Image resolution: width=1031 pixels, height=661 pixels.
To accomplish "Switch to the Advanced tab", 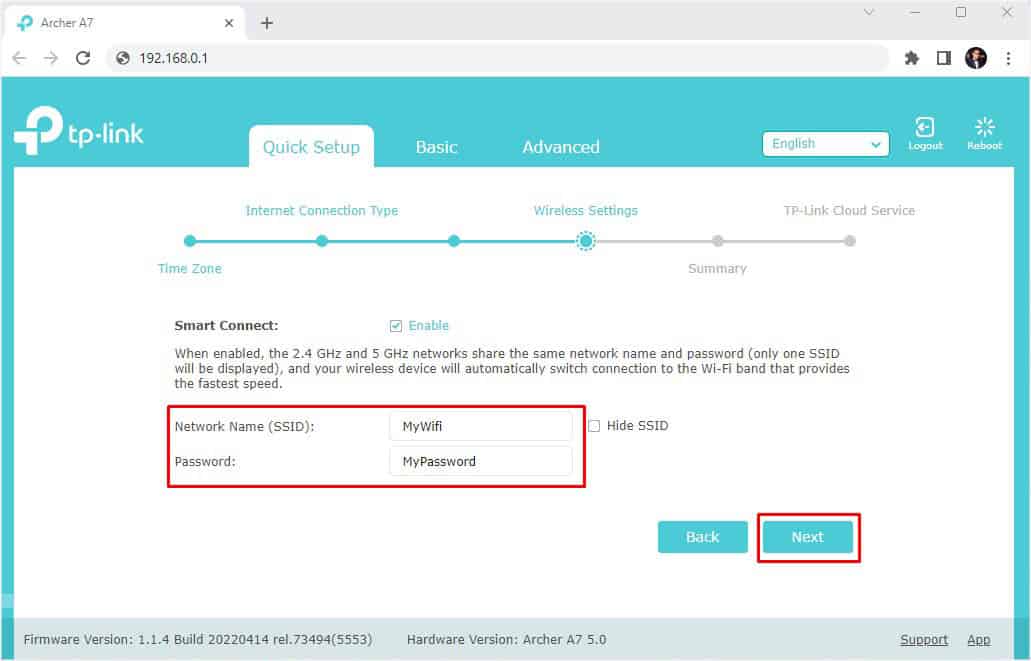I will [x=561, y=147].
